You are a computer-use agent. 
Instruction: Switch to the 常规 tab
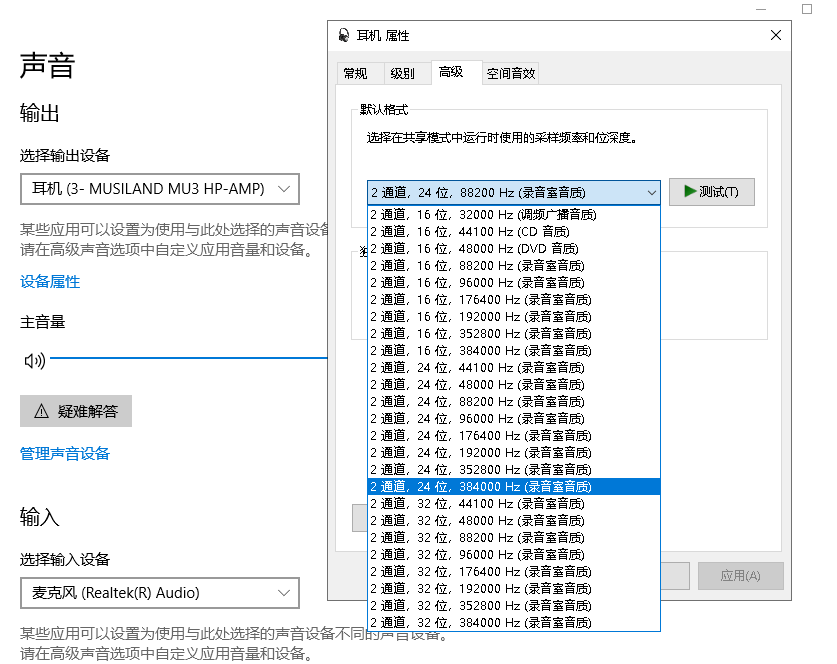355,73
